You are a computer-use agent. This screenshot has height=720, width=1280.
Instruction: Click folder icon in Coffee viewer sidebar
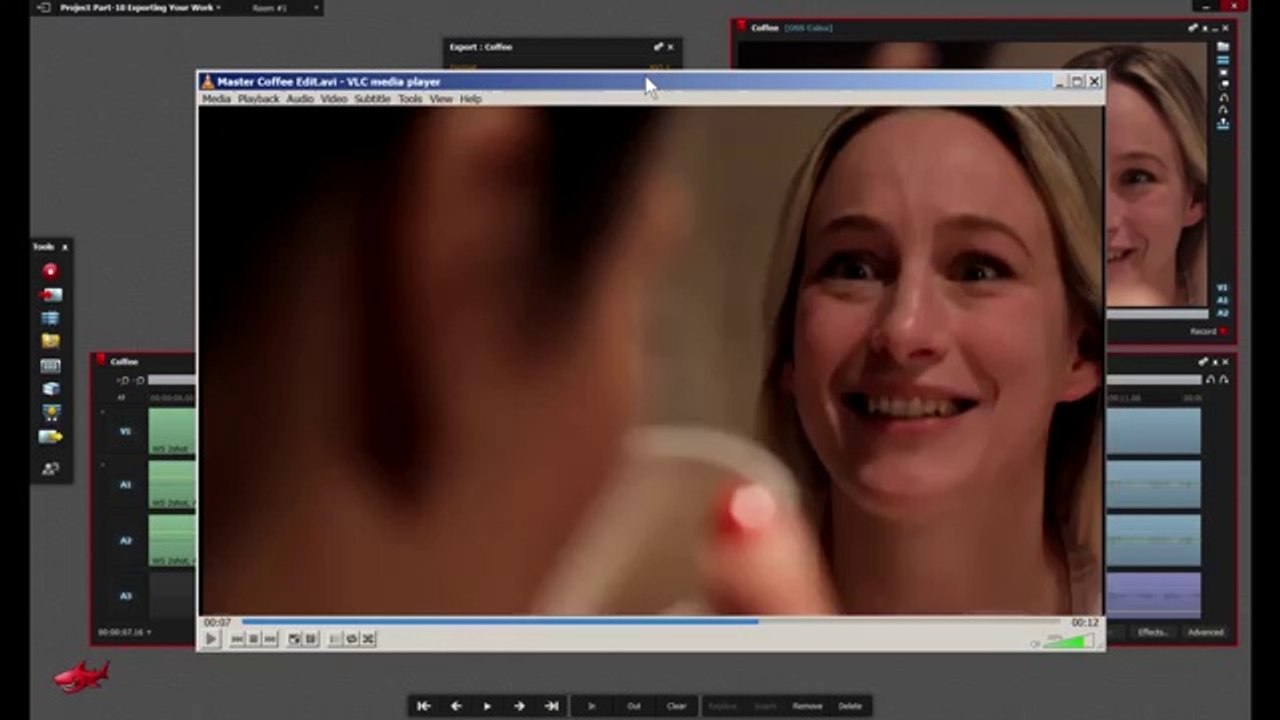[x=1223, y=46]
